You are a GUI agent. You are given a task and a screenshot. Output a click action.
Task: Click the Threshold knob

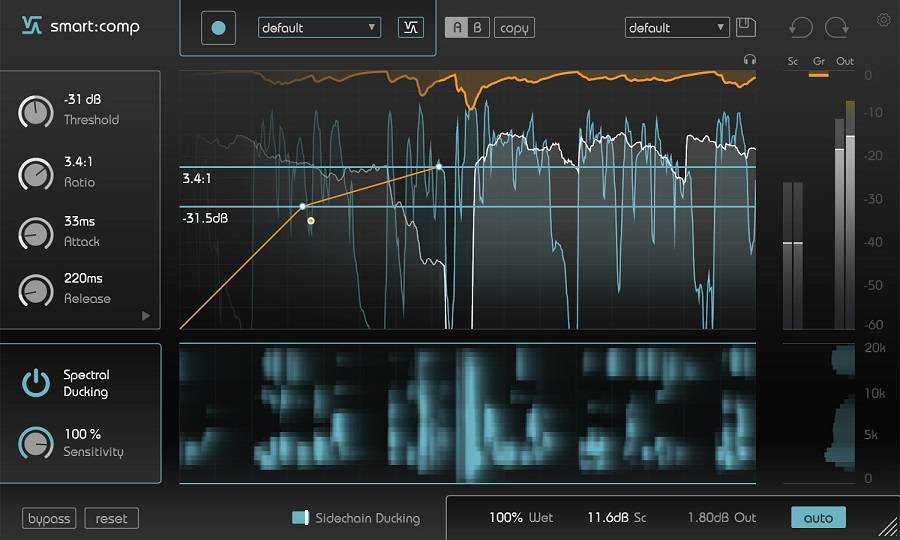36,112
